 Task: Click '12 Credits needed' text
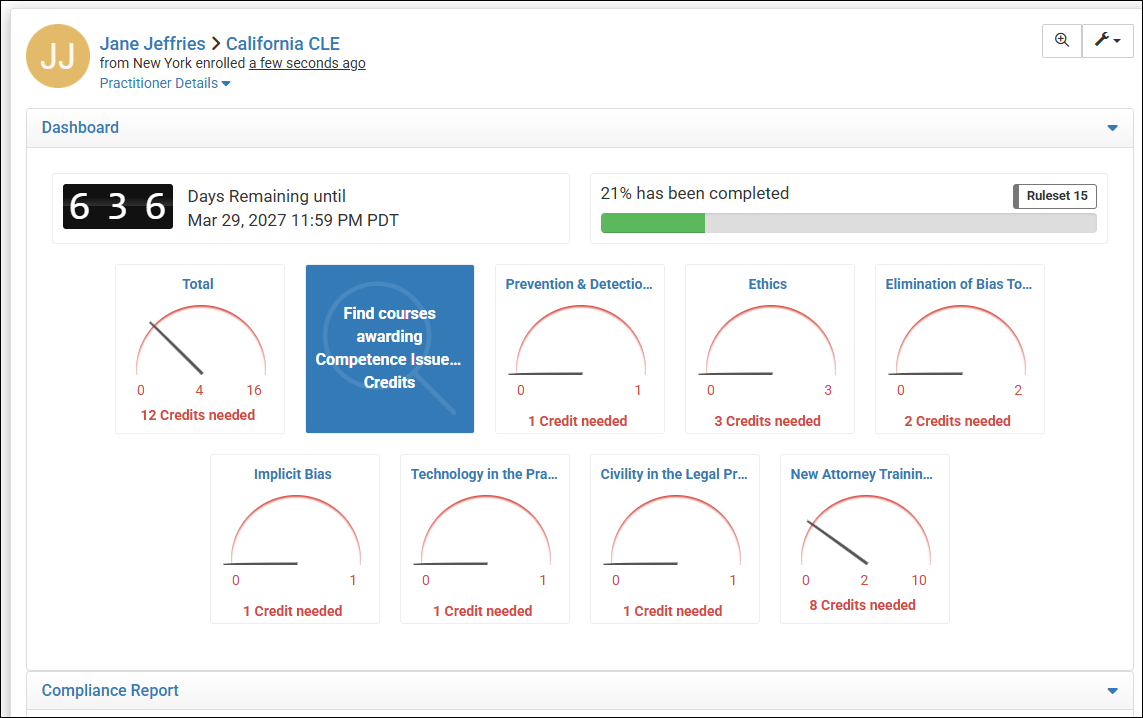[198, 415]
